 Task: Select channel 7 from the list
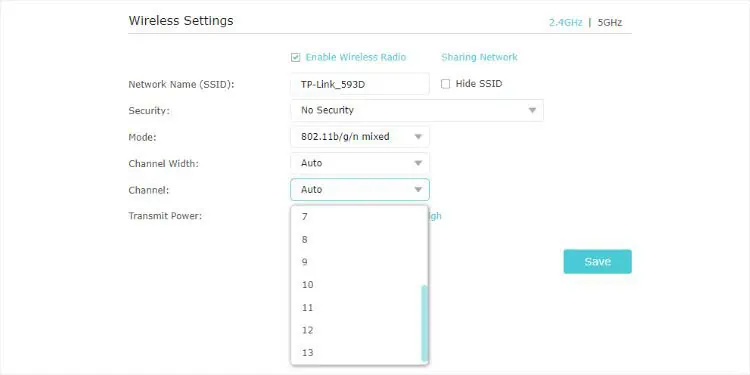point(356,217)
